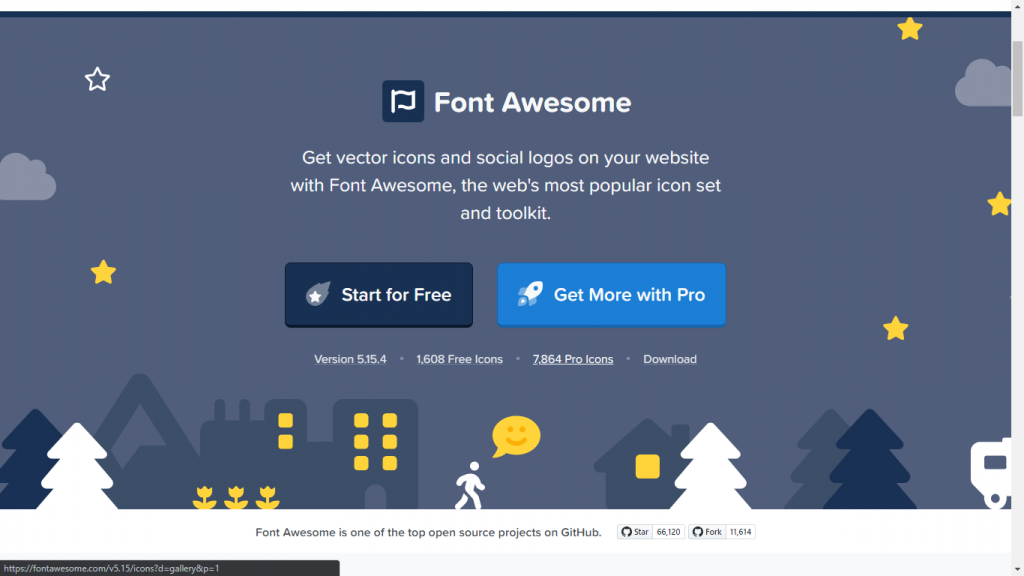This screenshot has height=576, width=1024.
Task: Click the walking person icon
Action: point(470,485)
